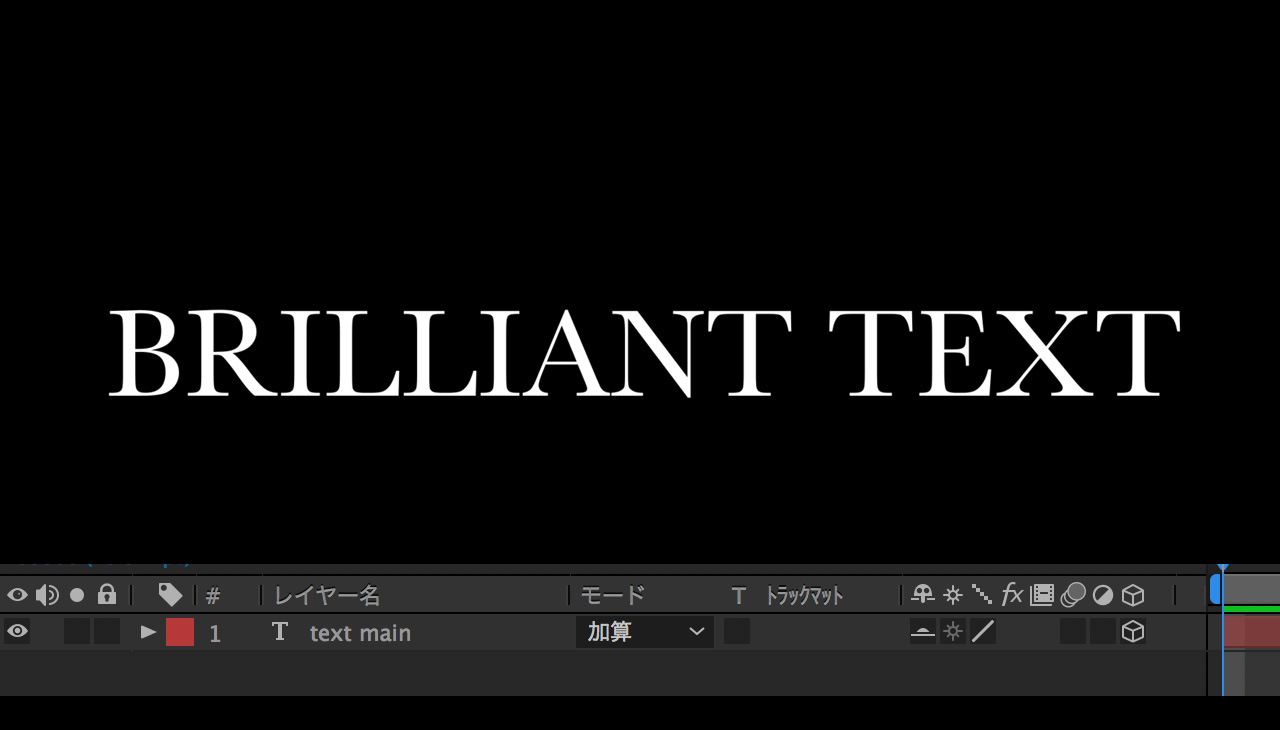Click the label tag column header icon
1280x730 pixels.
[x=170, y=596]
